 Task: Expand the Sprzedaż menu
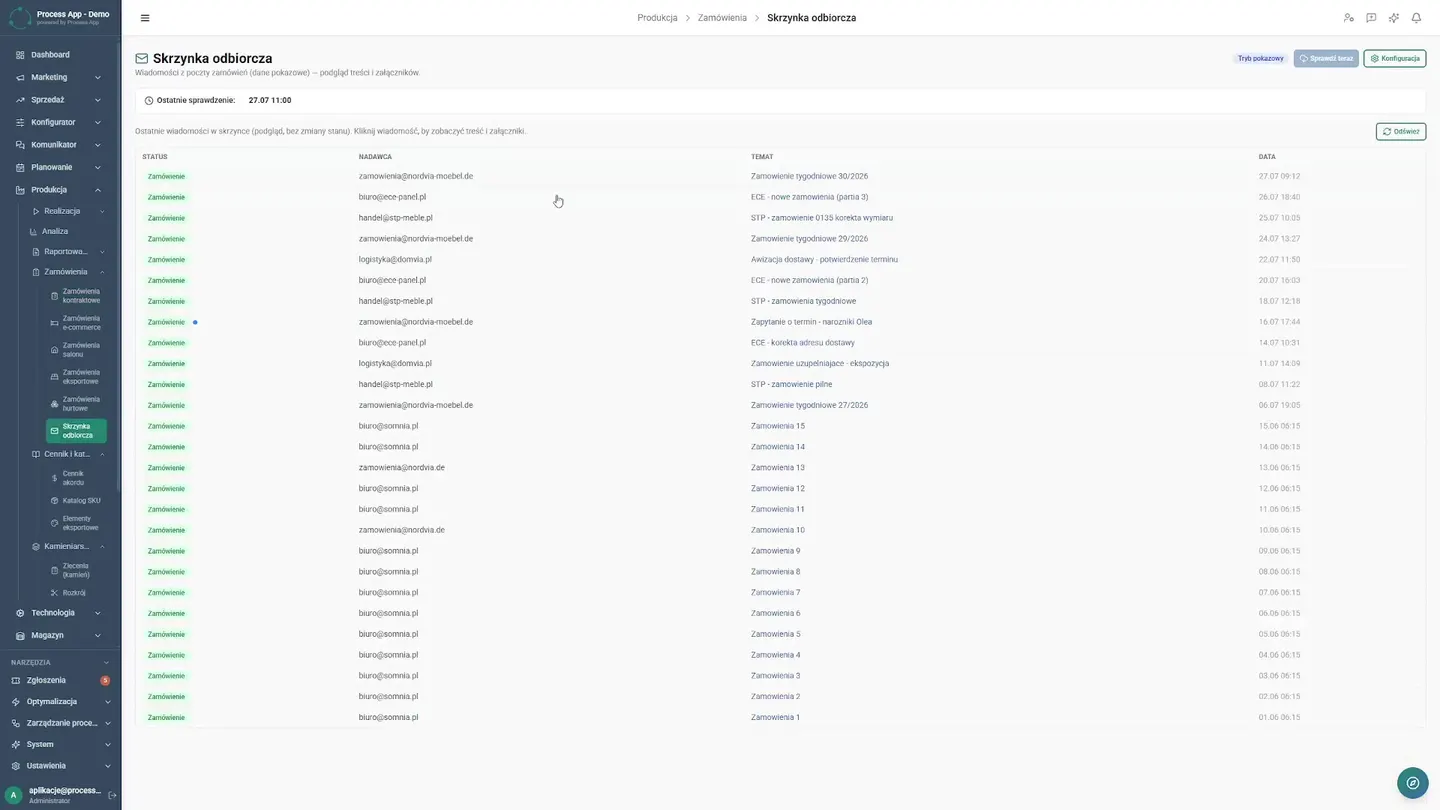(60, 100)
